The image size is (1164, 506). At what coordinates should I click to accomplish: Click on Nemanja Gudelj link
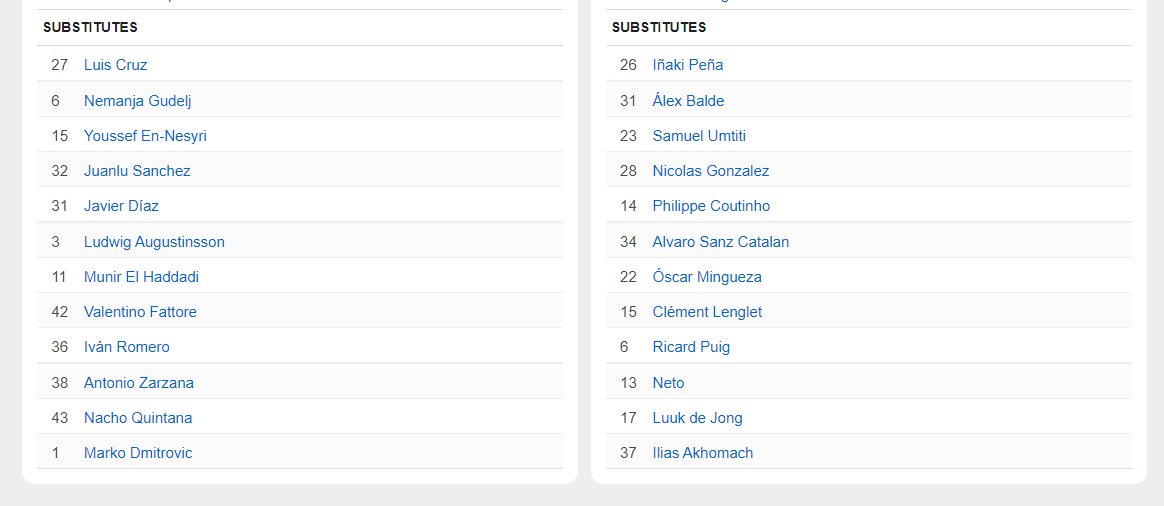pyautogui.click(x=137, y=101)
